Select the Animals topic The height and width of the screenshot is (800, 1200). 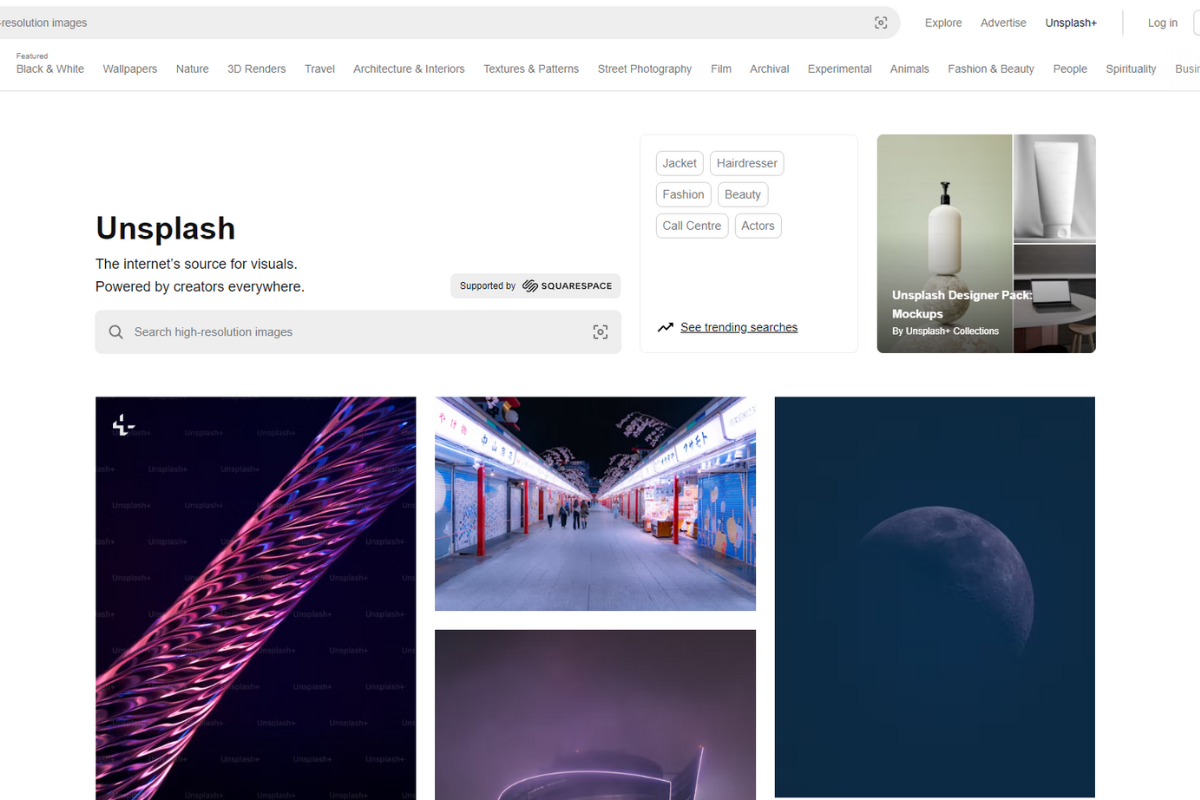[x=909, y=69]
